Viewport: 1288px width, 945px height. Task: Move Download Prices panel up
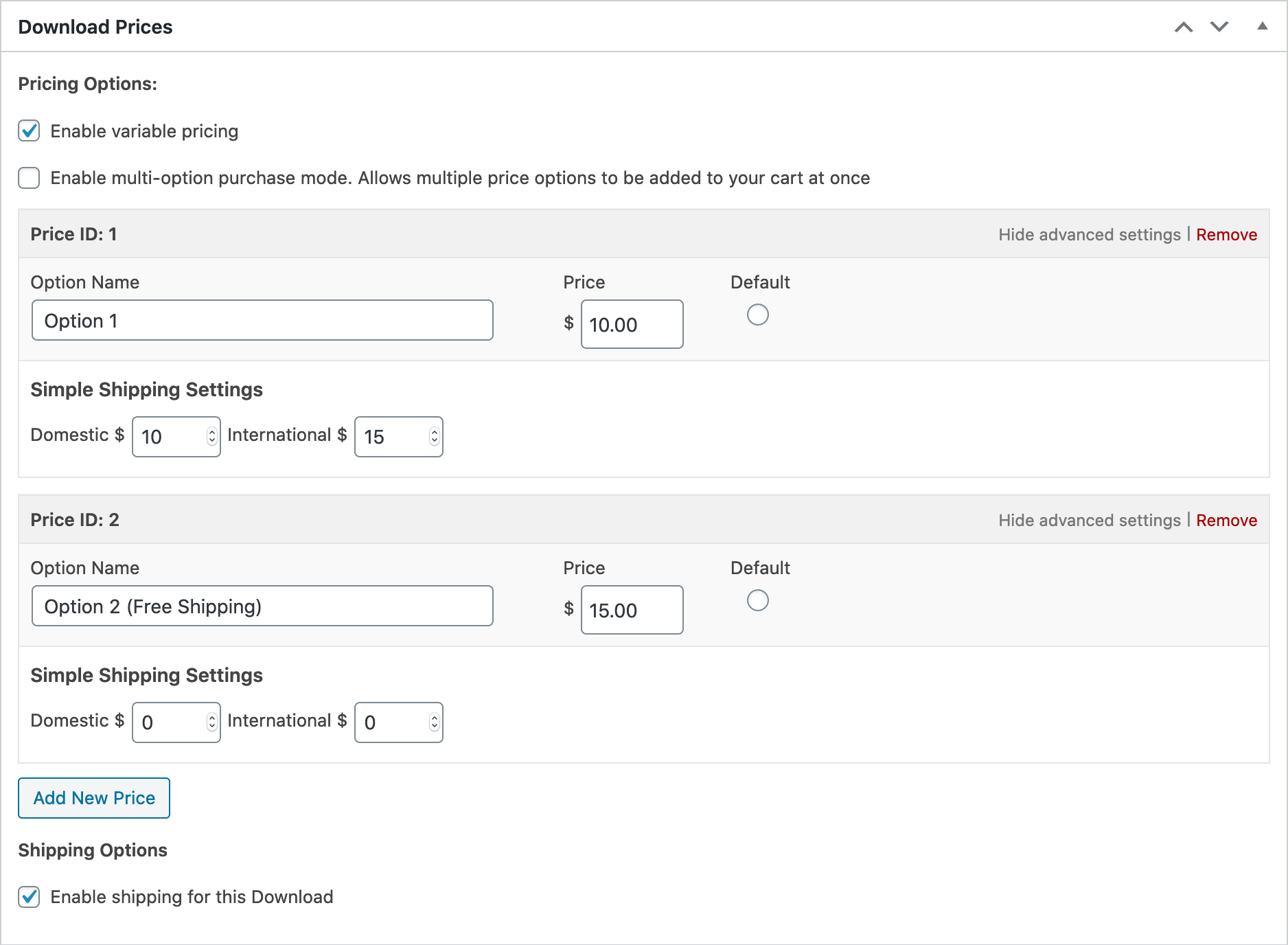[1183, 27]
